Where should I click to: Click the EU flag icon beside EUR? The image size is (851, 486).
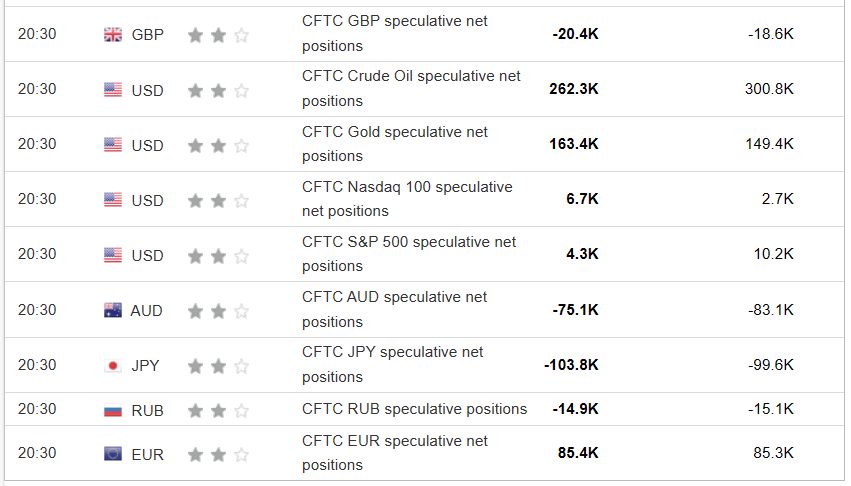click(x=113, y=454)
